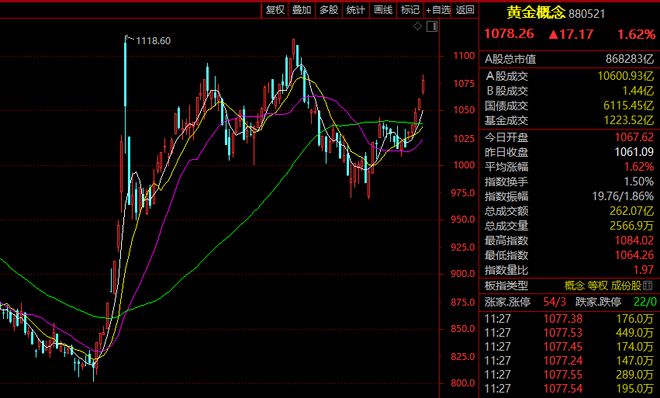Image resolution: width=660 pixels, height=398 pixels.
Task: Activate the 画线 drawing tool
Action: 383,10
